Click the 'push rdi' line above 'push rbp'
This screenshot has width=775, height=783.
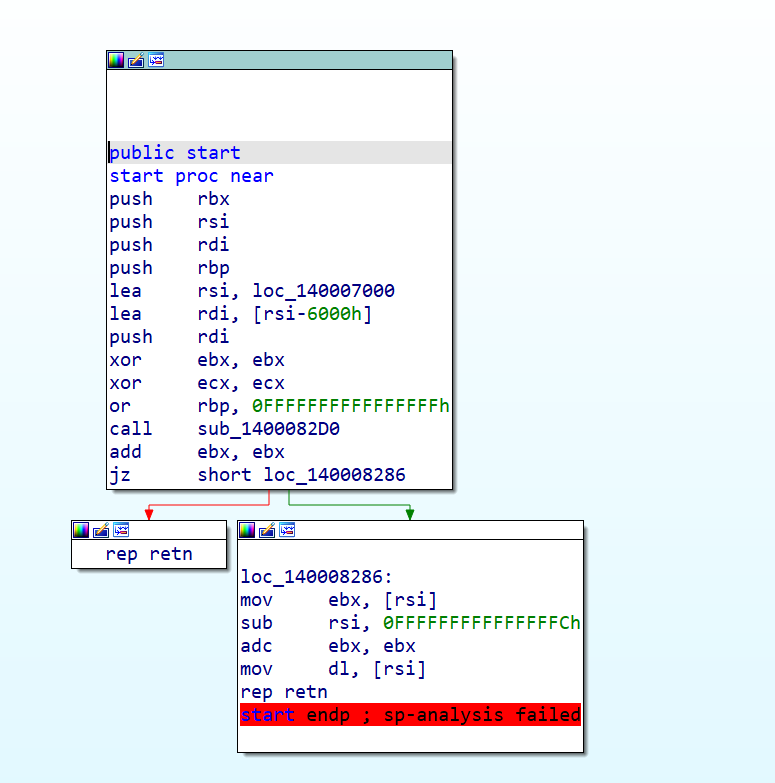pos(169,245)
